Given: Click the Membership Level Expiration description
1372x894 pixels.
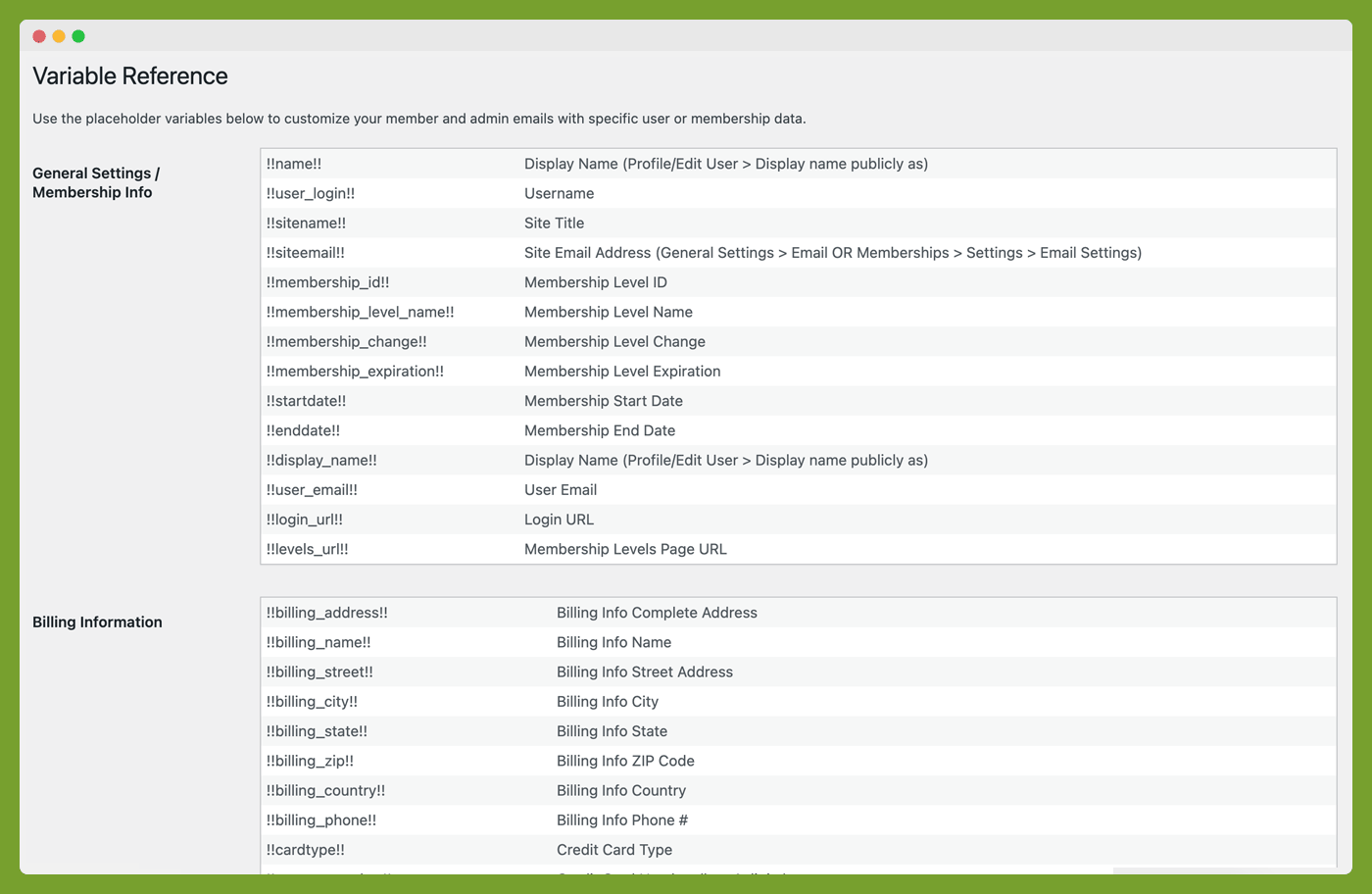Looking at the screenshot, I should [x=622, y=371].
